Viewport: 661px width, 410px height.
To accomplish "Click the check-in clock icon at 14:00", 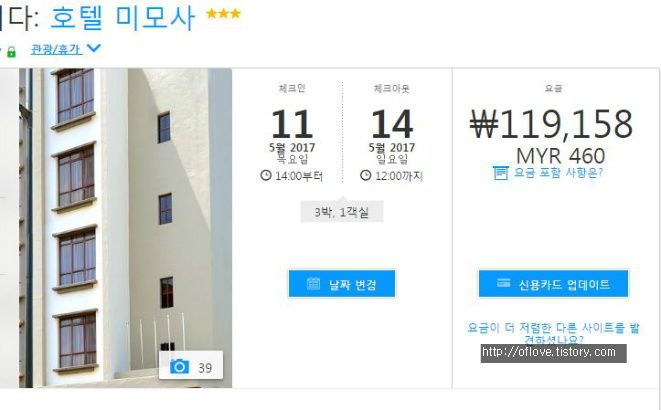I will pos(266,175).
